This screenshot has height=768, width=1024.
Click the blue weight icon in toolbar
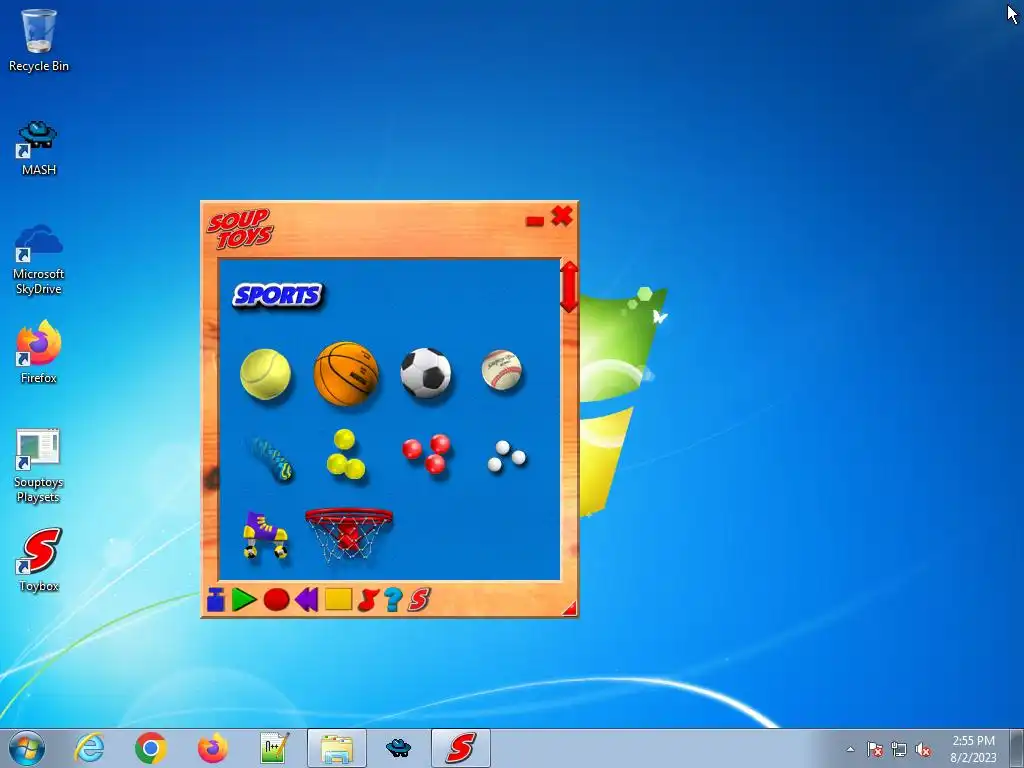[216, 600]
